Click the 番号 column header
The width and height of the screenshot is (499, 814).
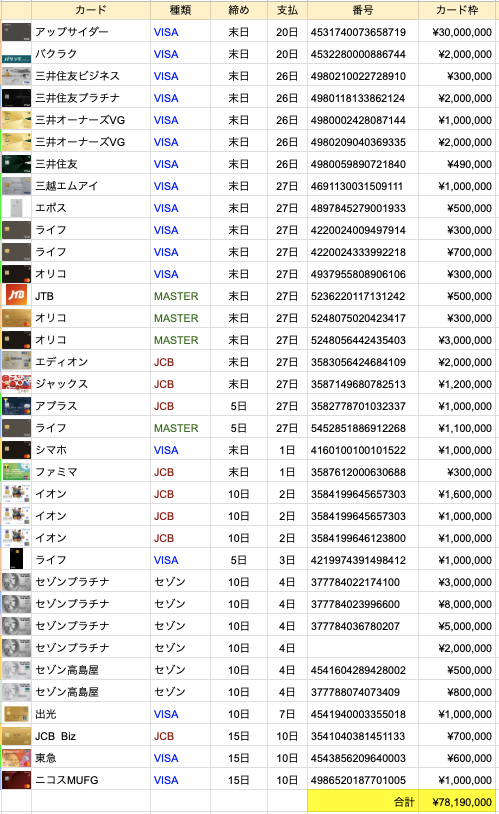pos(363,10)
